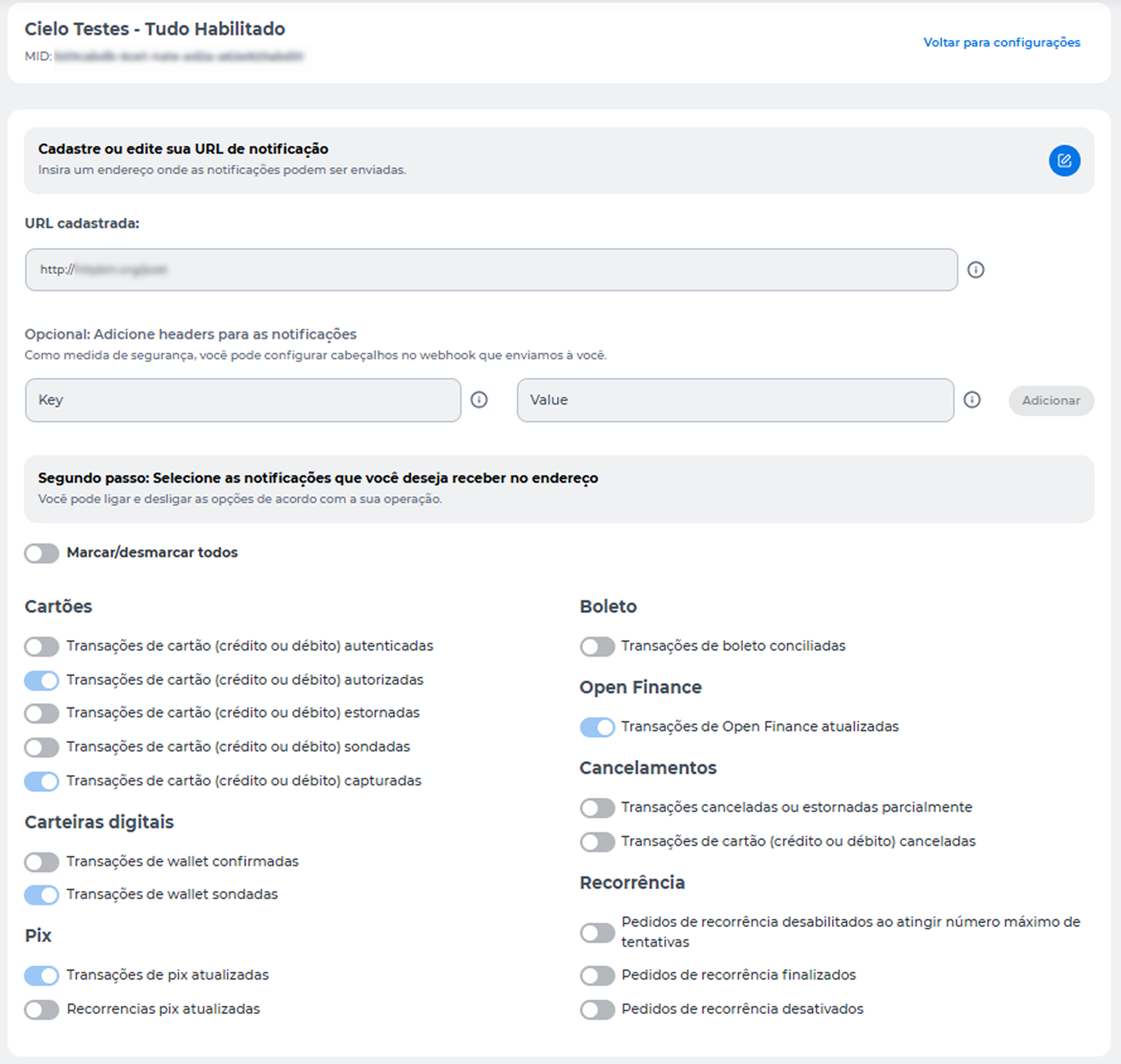The image size is (1121, 1064).
Task: Toggle cartão (crédito ou débito) canceladas switch
Action: coord(597,841)
